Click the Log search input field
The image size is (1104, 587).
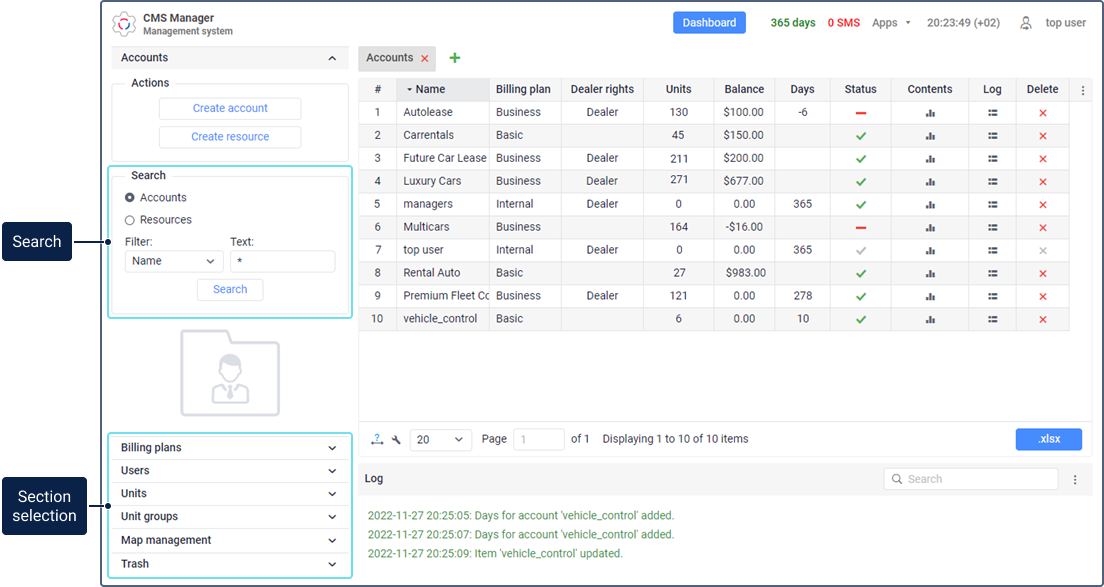tap(975, 479)
